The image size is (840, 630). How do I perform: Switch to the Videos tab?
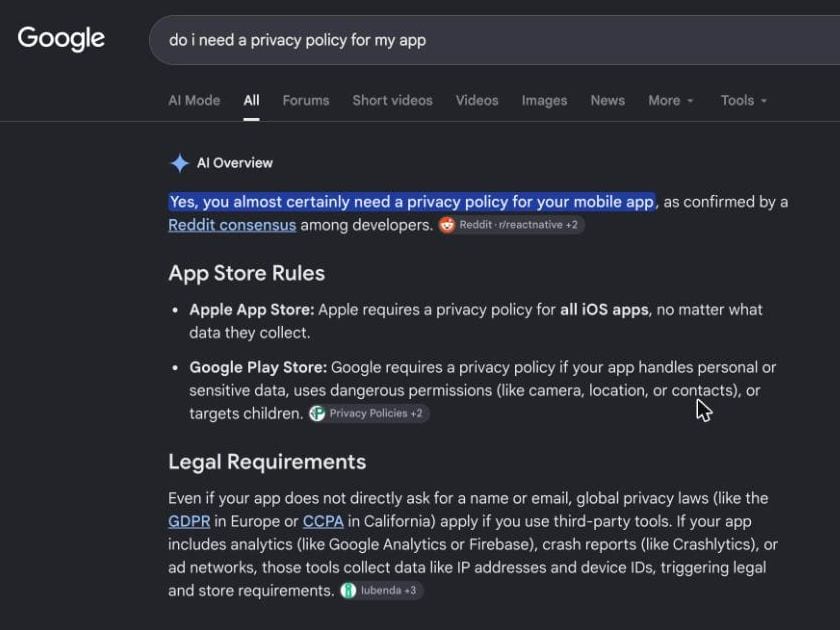pyautogui.click(x=477, y=100)
